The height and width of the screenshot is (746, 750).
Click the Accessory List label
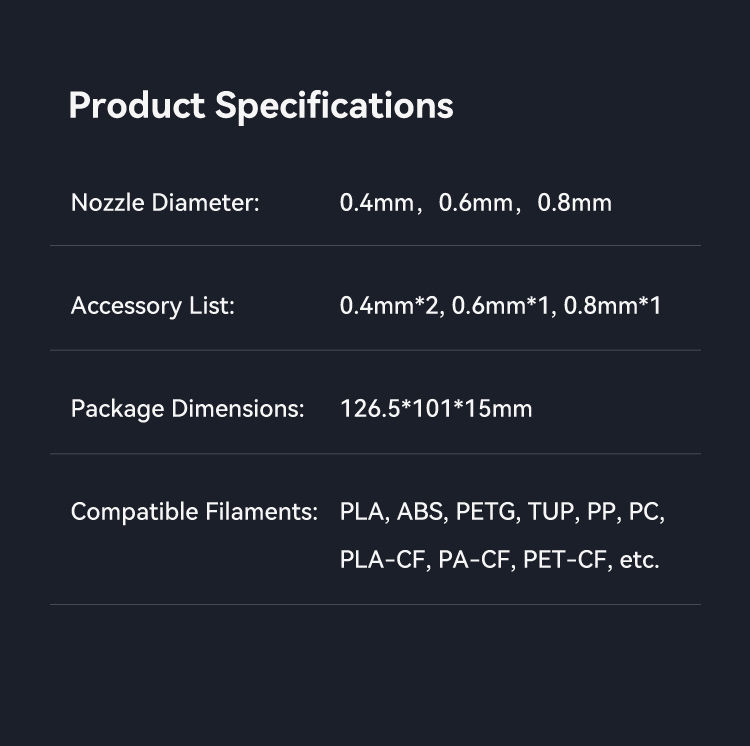click(152, 306)
